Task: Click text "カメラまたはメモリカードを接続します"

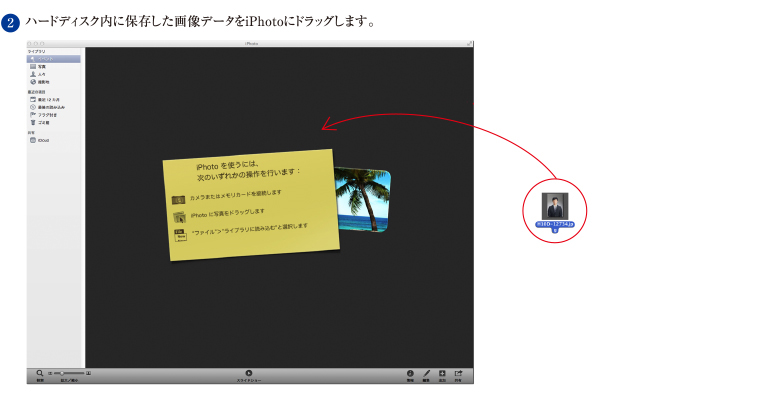Action: [236, 195]
